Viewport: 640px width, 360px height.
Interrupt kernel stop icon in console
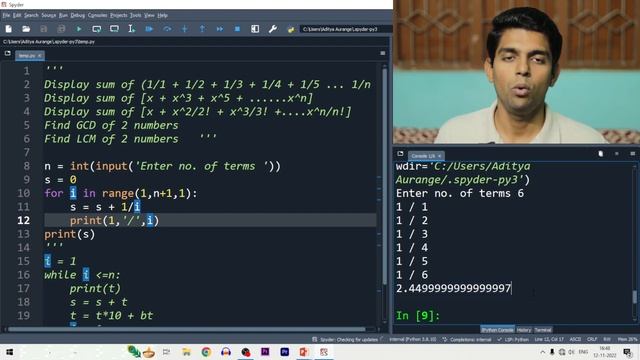coord(616,154)
